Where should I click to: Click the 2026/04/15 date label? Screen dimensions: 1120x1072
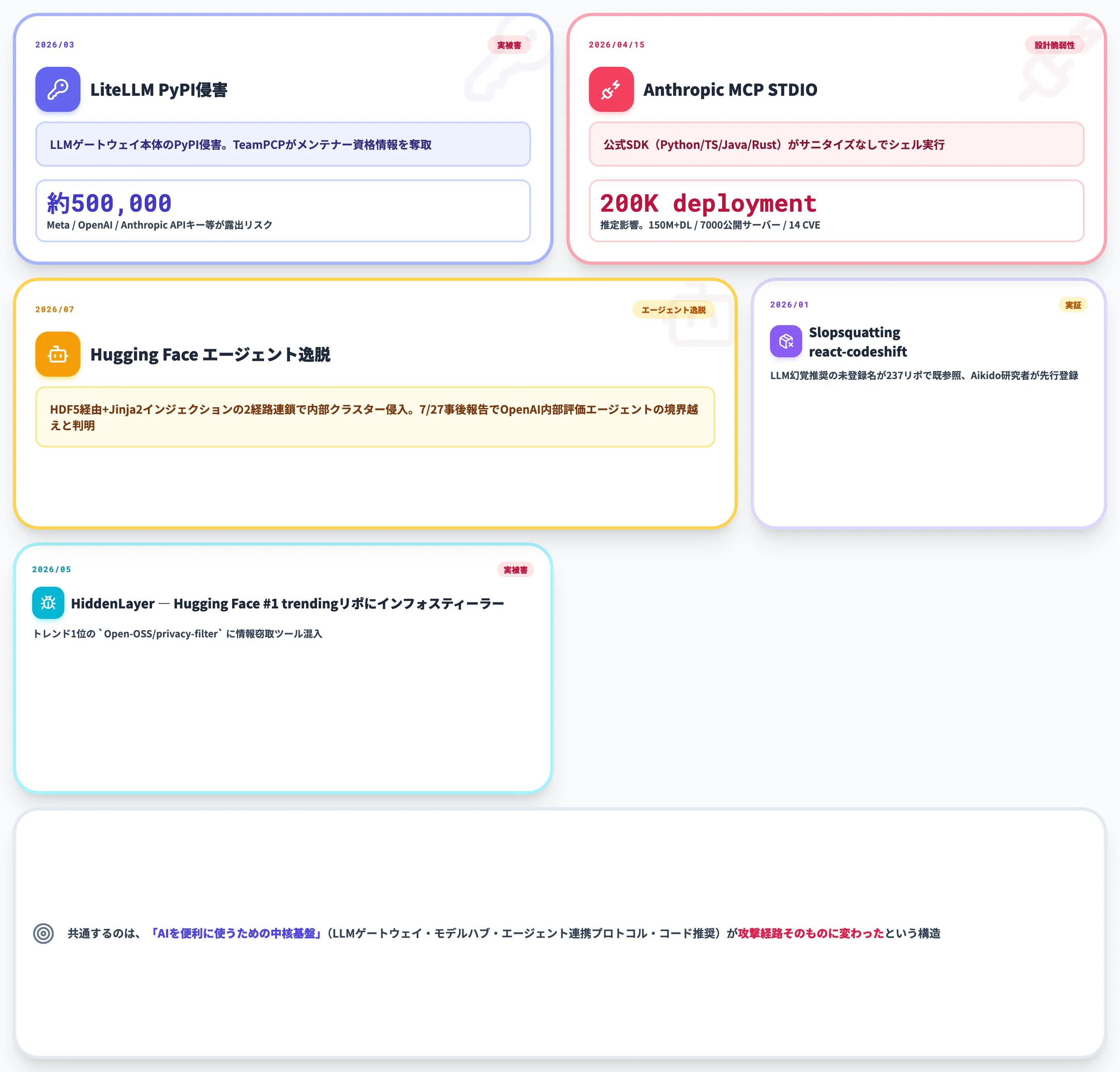pos(617,45)
